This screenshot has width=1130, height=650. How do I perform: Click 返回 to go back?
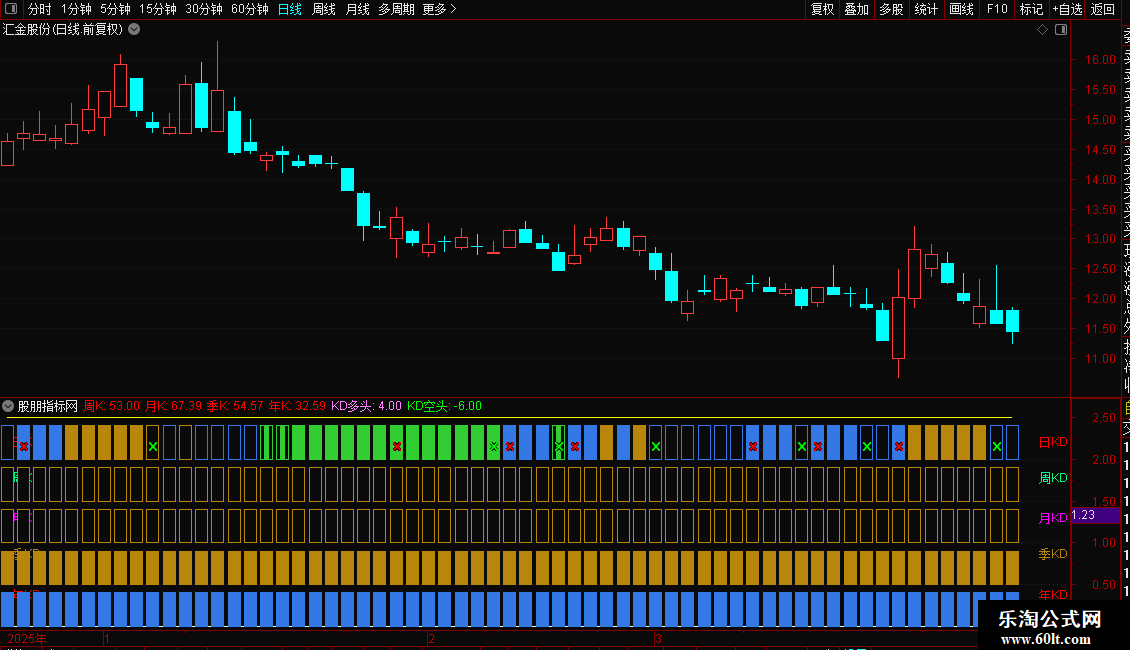pyautogui.click(x=1103, y=9)
